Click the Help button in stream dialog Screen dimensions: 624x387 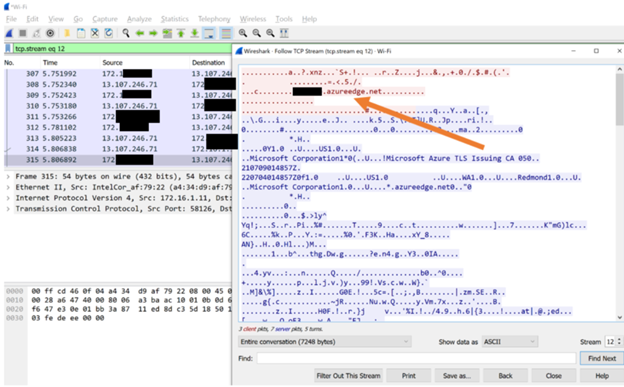(602, 376)
